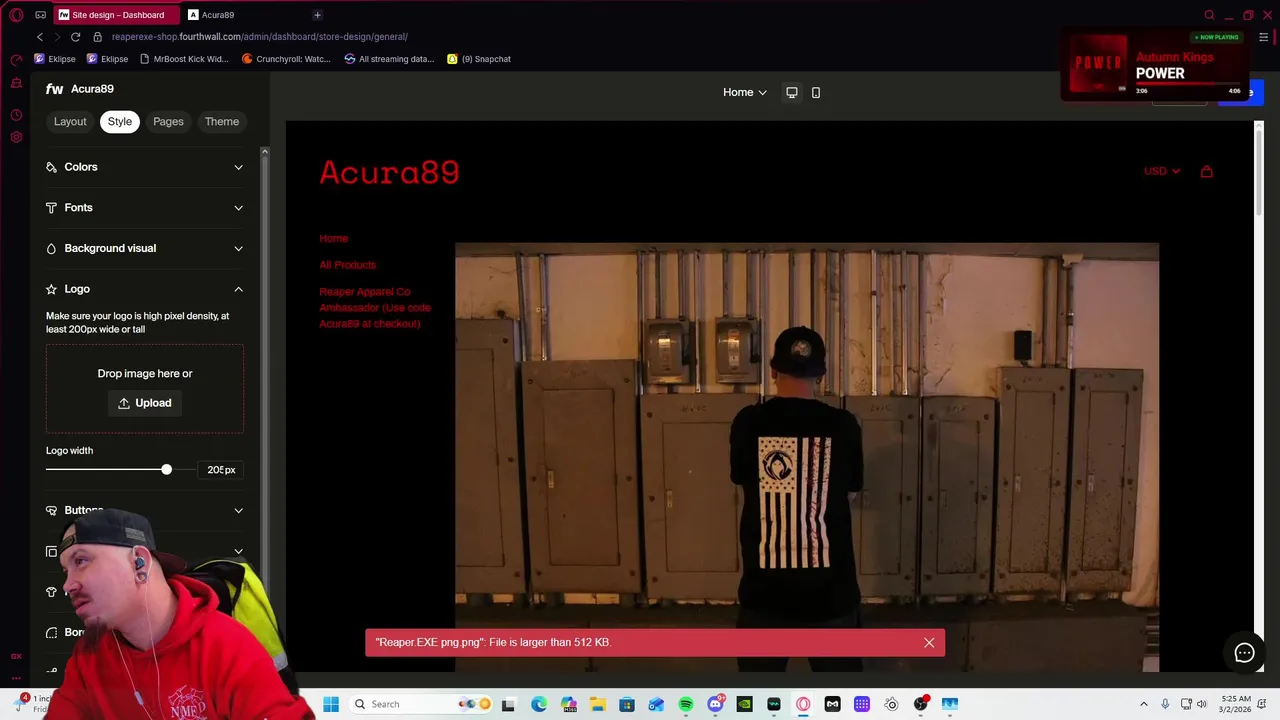The width and height of the screenshot is (1280, 720).
Task: Open the history clock icon in Opera sidebar
Action: 16,115
